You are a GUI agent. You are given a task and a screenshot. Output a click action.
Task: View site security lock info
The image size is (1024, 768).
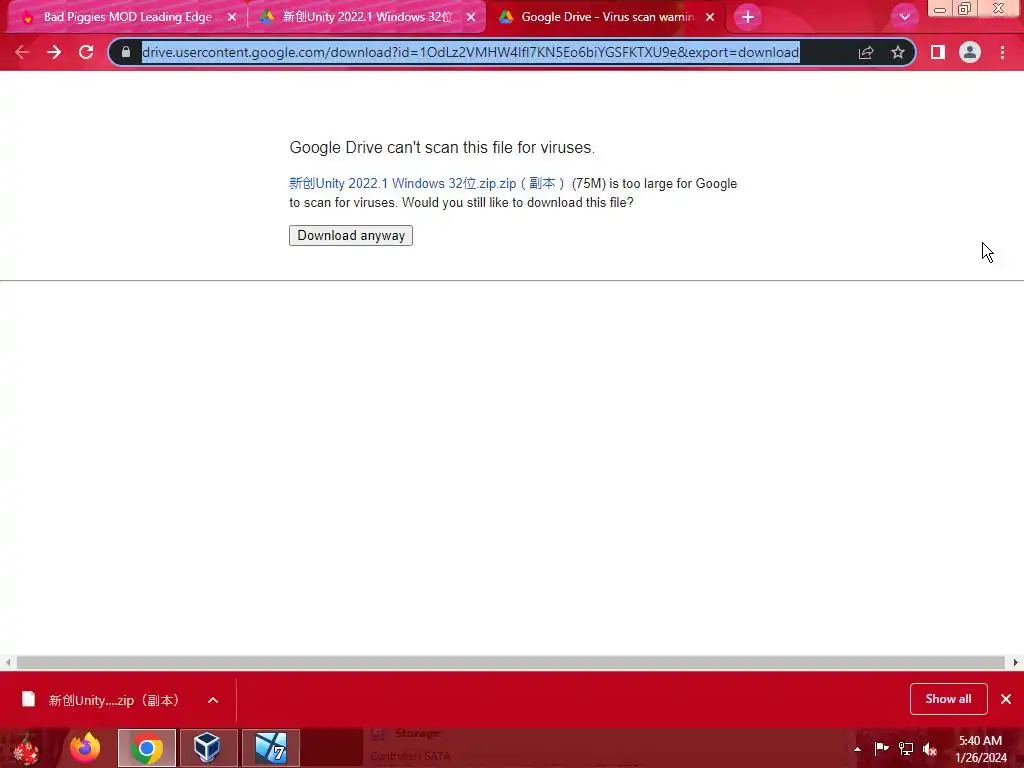(x=126, y=52)
